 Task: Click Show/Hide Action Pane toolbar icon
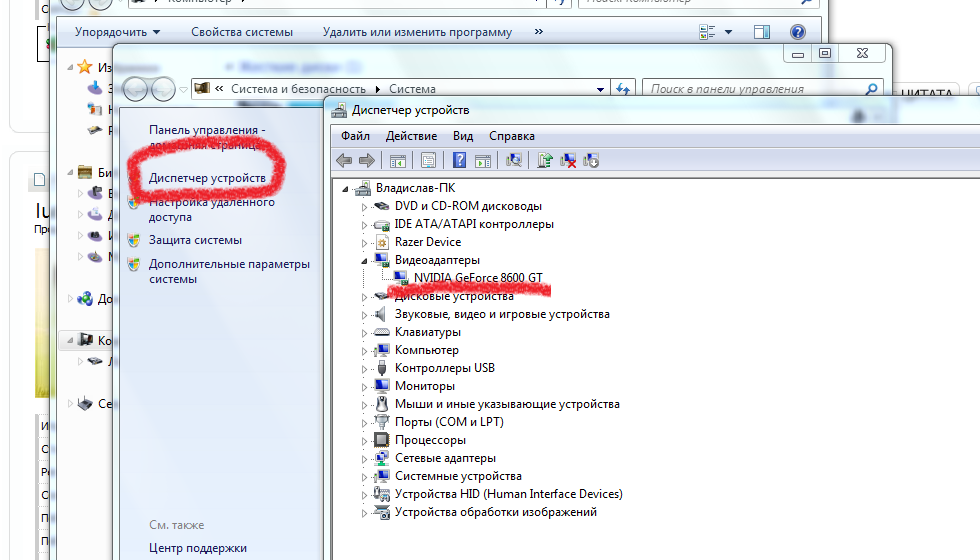pyautogui.click(x=482, y=161)
